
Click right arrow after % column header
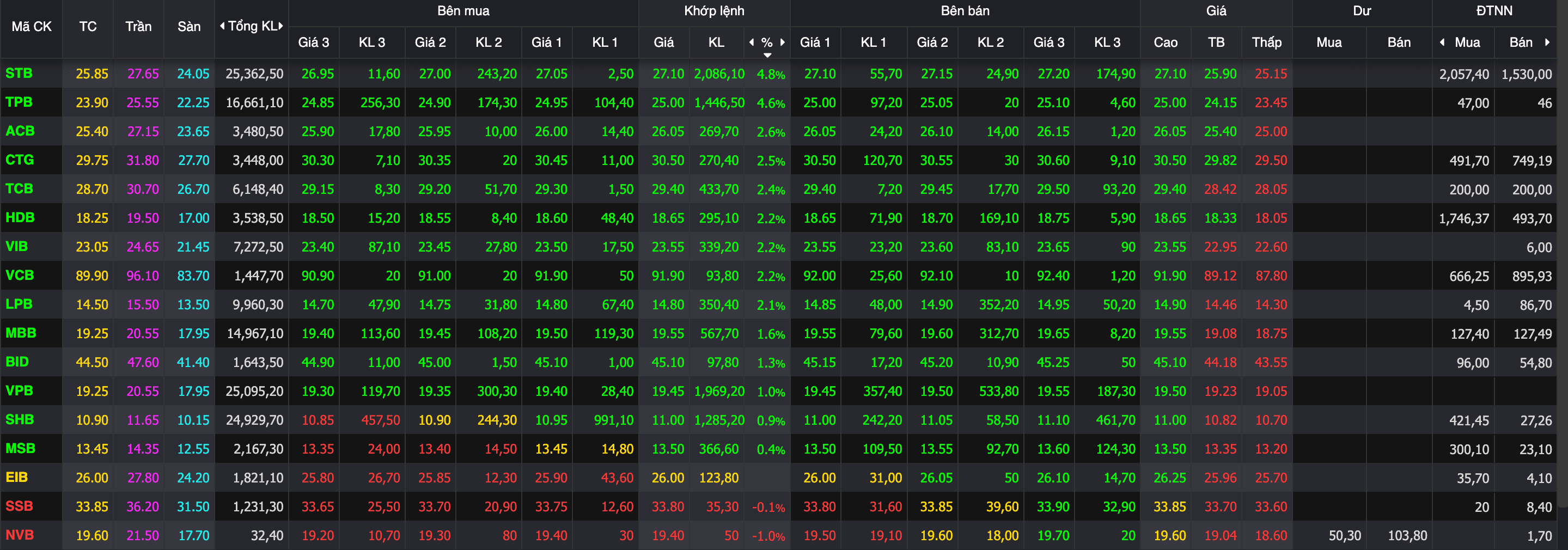pos(782,42)
